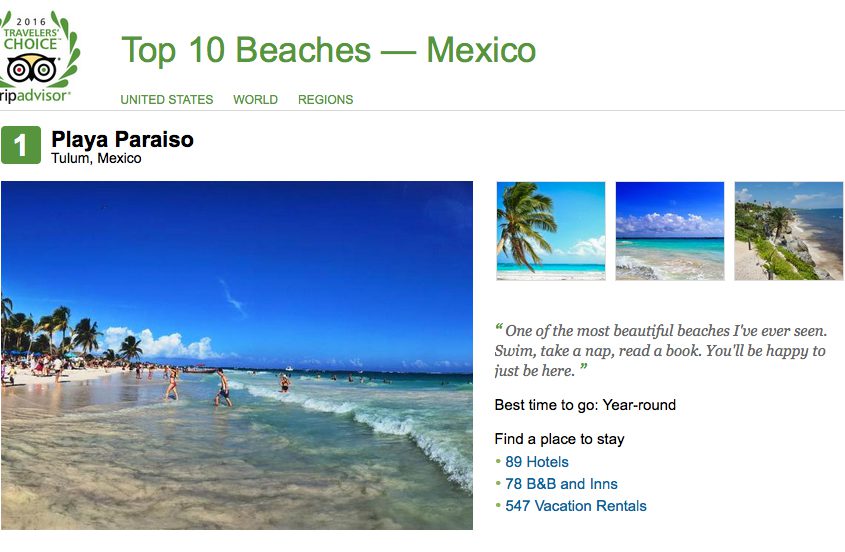845x552 pixels.
Task: Click the TripAdvisor owl logo
Action: tap(32, 68)
